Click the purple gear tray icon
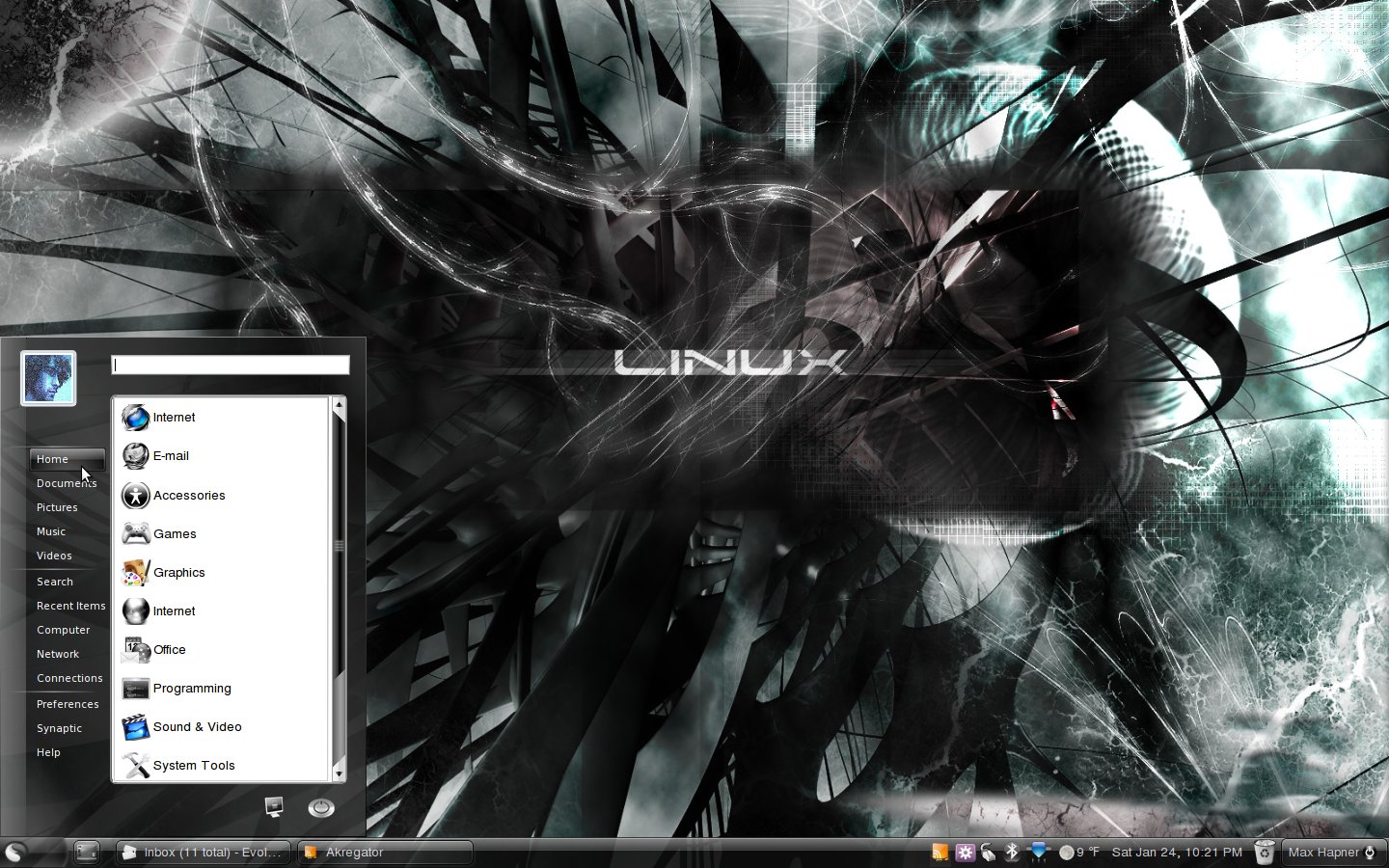 pos(965,853)
